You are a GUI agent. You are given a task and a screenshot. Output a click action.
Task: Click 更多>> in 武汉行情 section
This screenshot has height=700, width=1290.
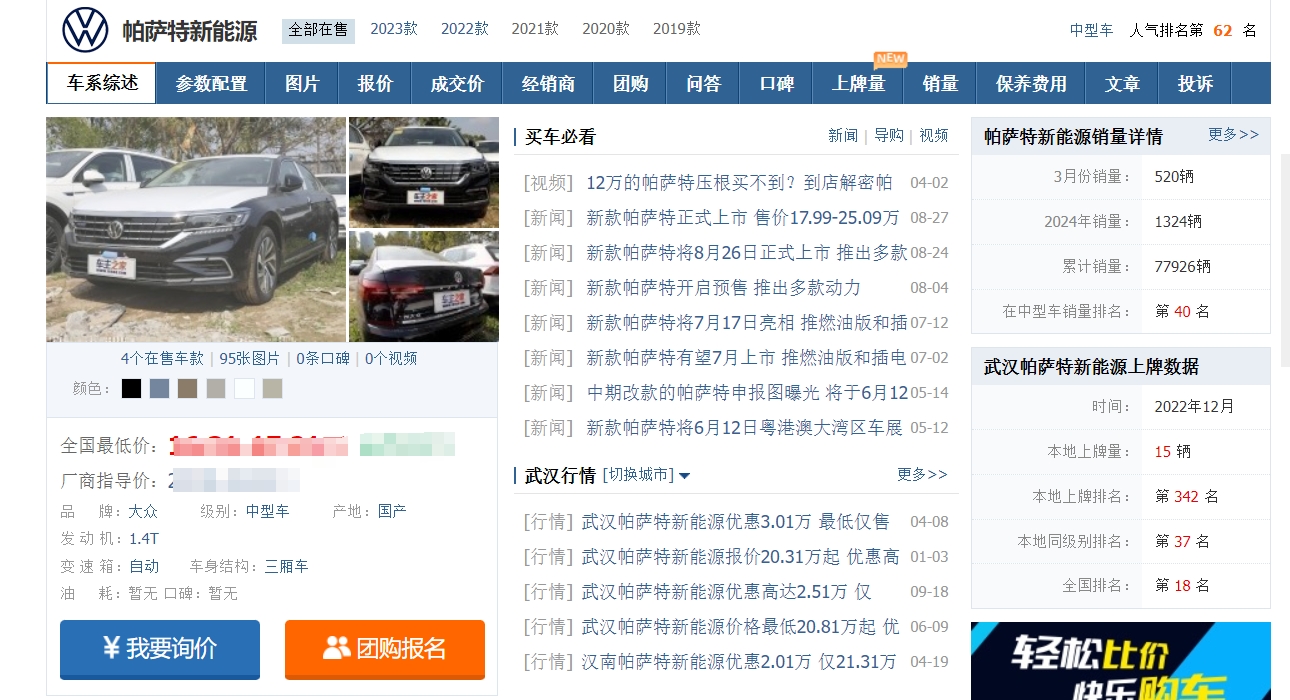[x=922, y=474]
